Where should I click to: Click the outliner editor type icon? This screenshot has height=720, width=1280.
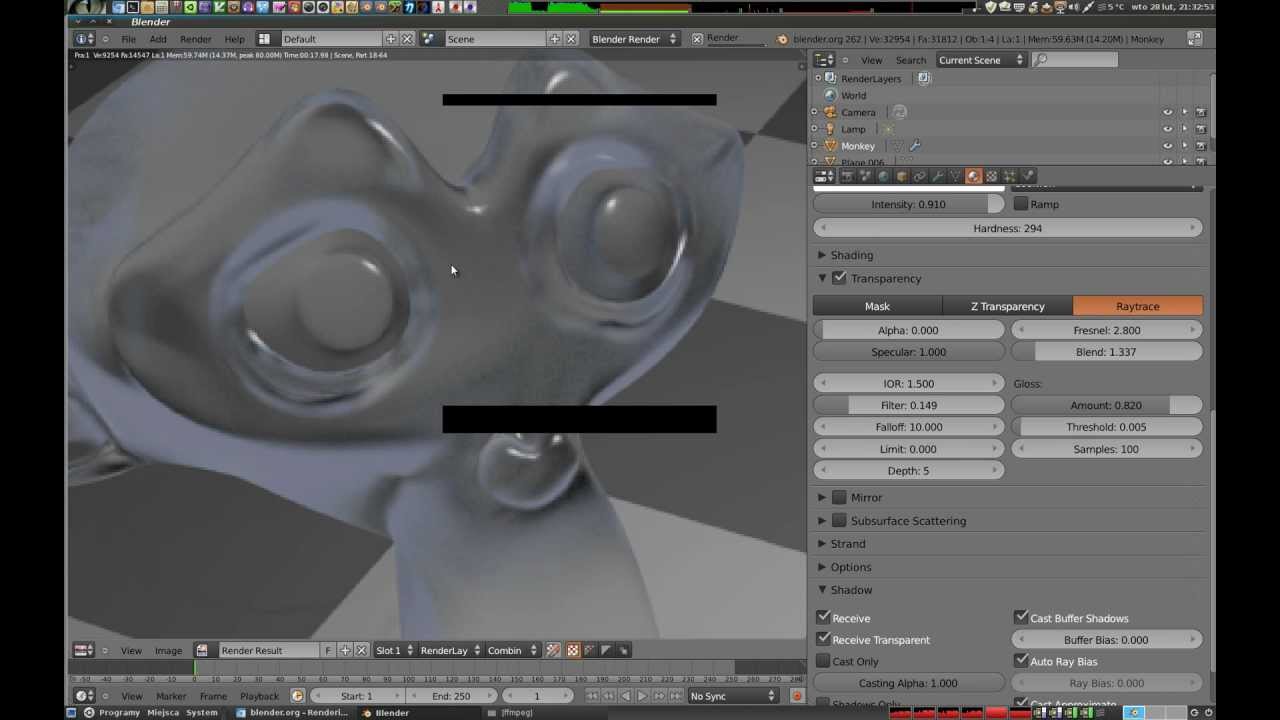[x=824, y=60]
